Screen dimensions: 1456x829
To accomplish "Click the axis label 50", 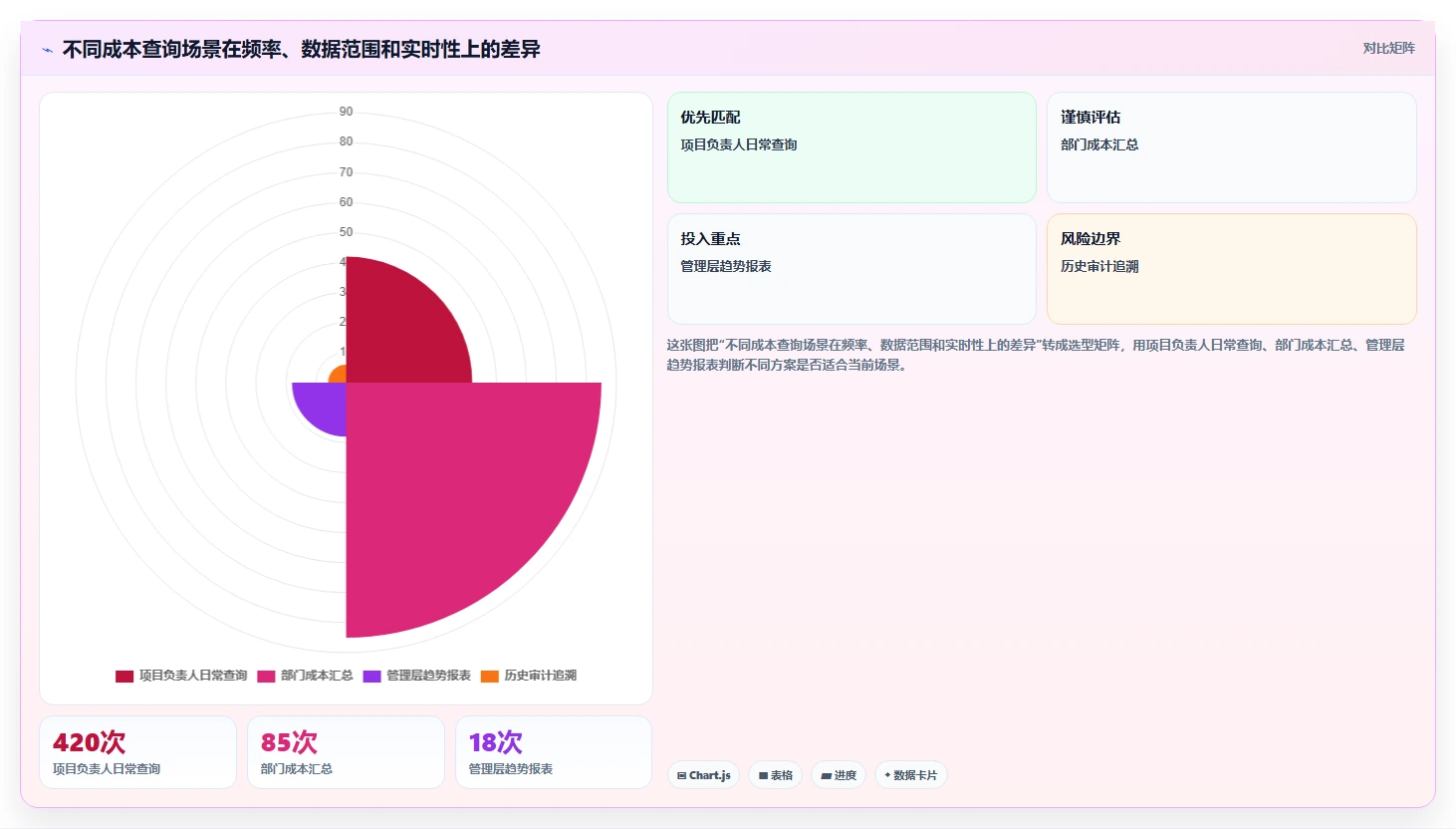I will click(x=346, y=232).
